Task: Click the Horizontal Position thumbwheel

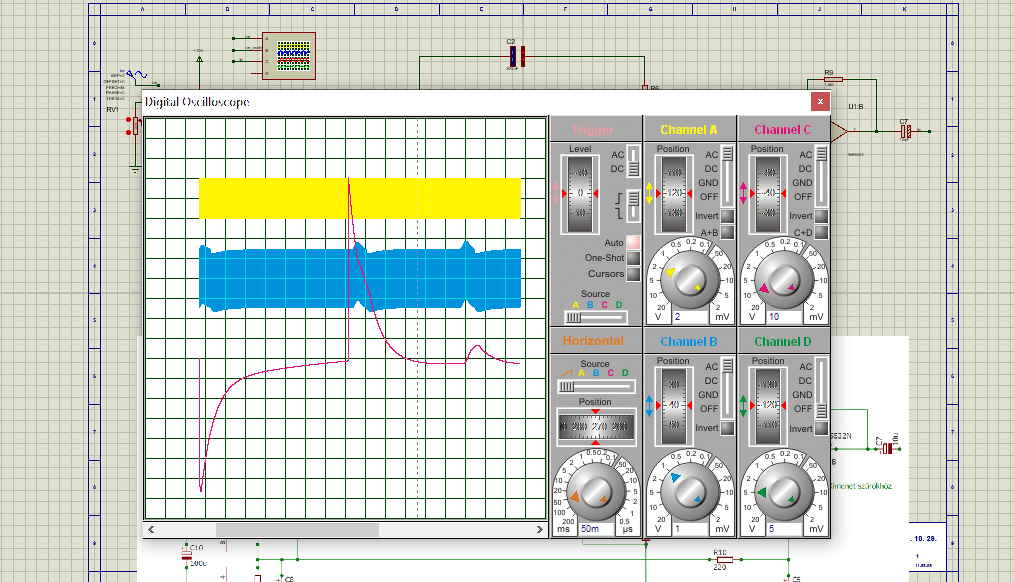Action: (x=595, y=427)
